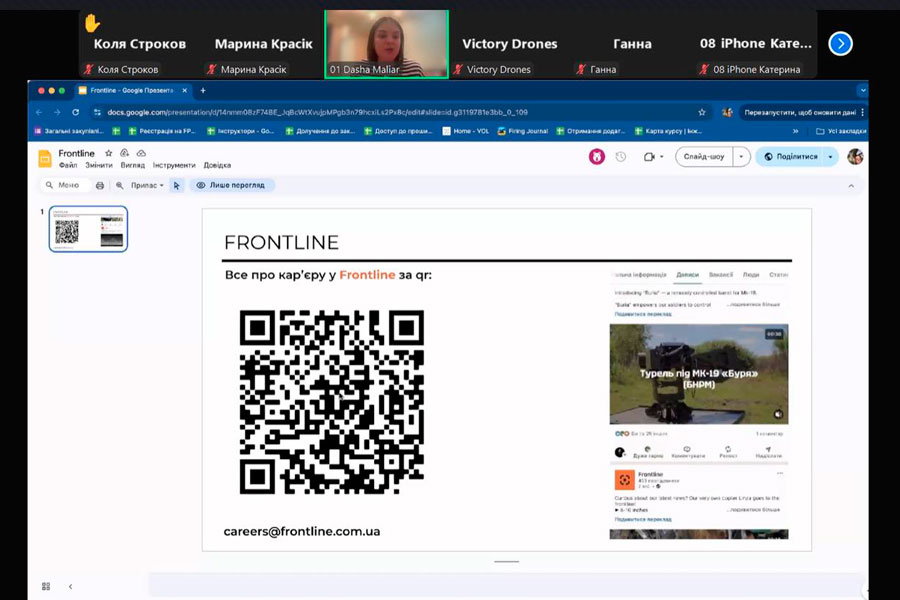The width and height of the screenshot is (900, 600).
Task: Open the grid view icon
Action: point(46,586)
